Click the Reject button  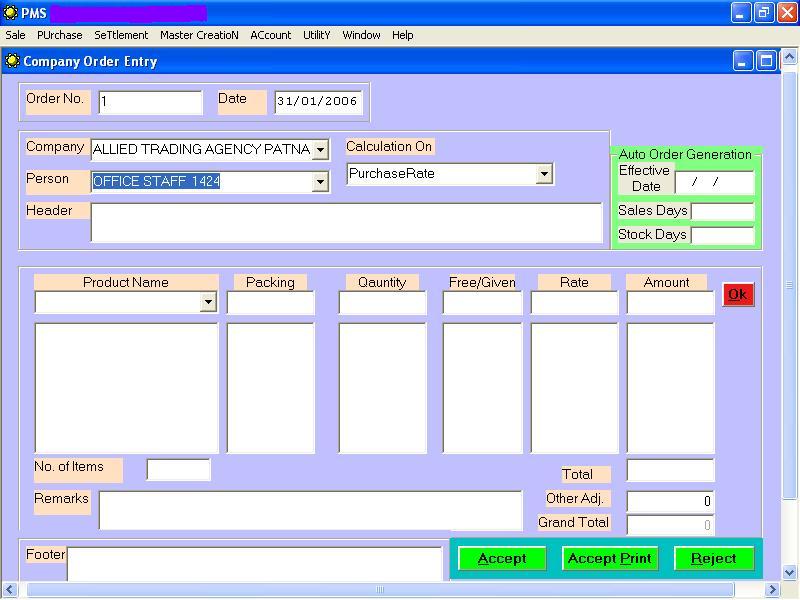point(714,559)
